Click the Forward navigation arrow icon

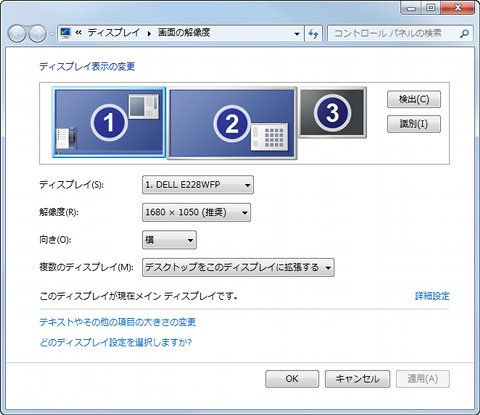pos(37,34)
